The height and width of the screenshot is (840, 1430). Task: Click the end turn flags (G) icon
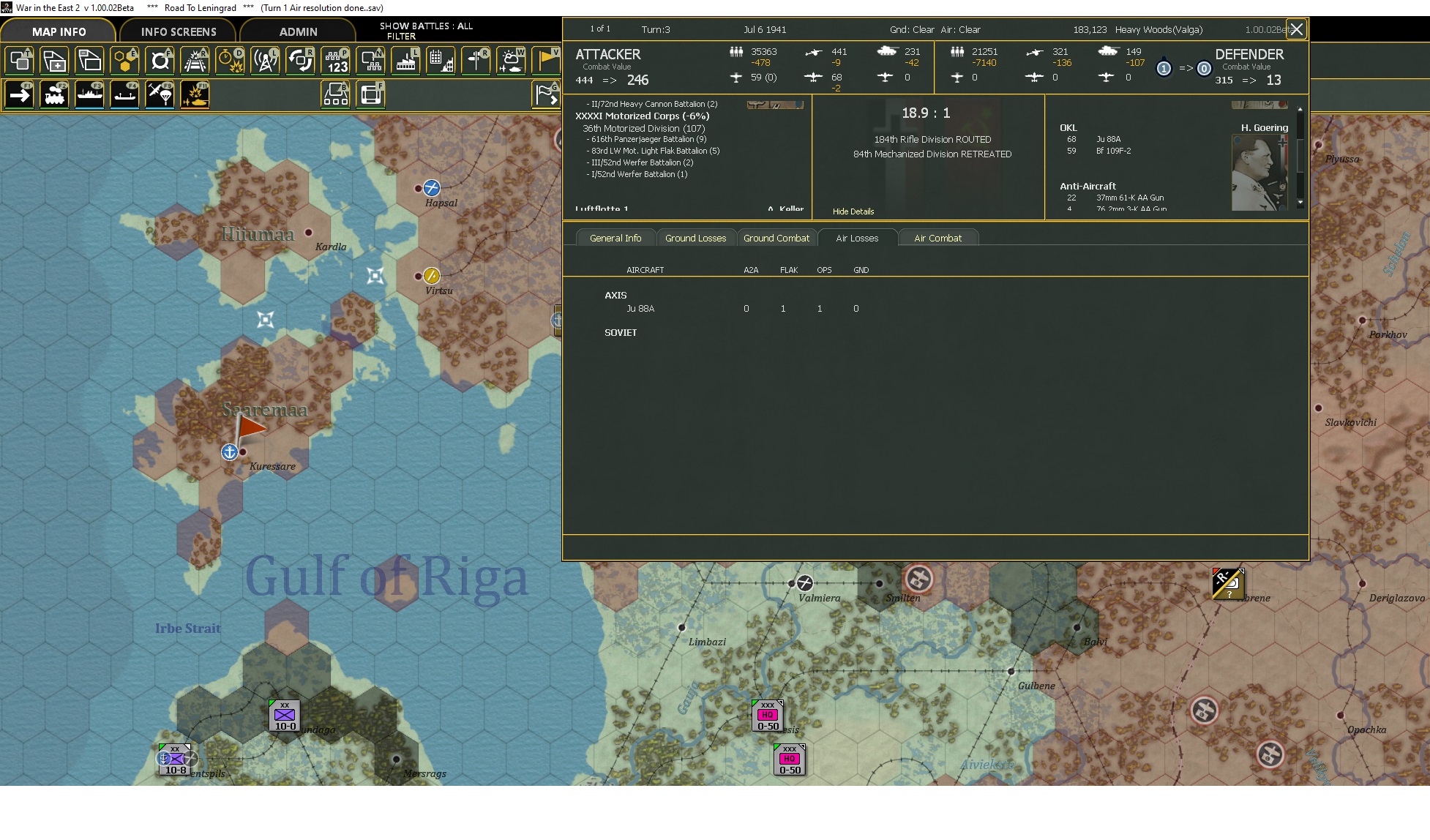[546, 94]
